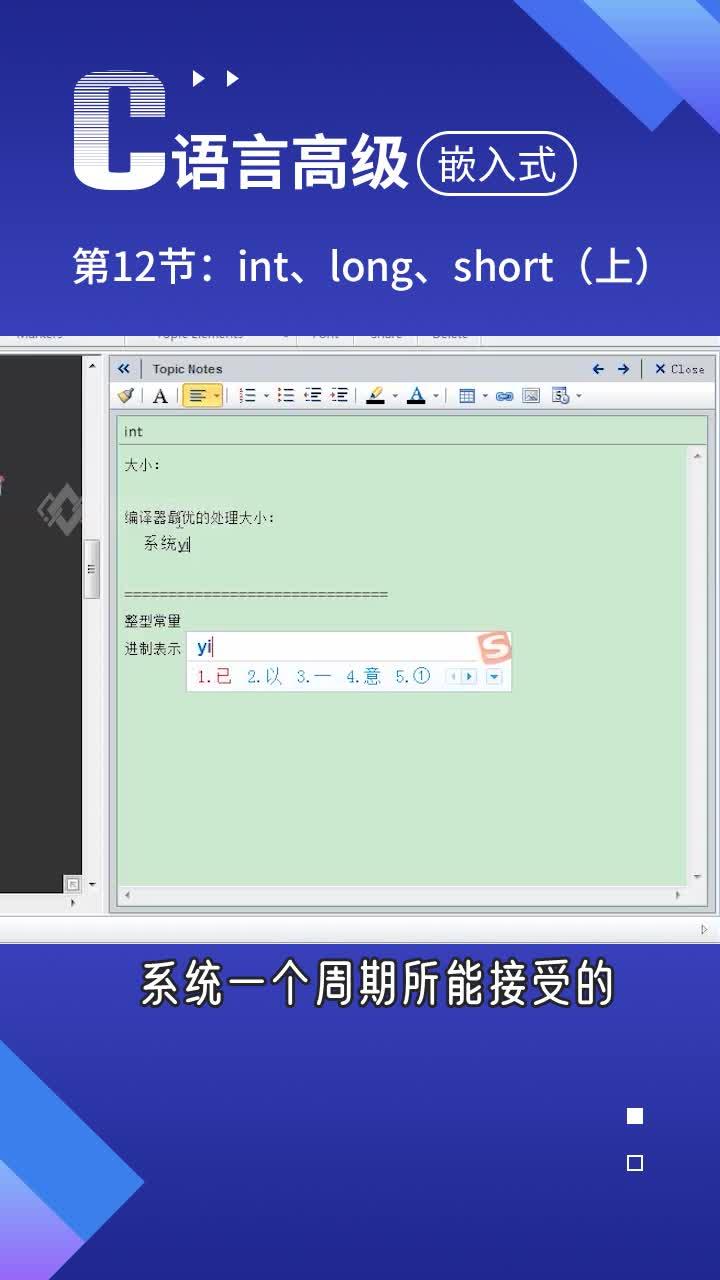Go to the previous topic note
The width and height of the screenshot is (720, 1280).
click(598, 369)
